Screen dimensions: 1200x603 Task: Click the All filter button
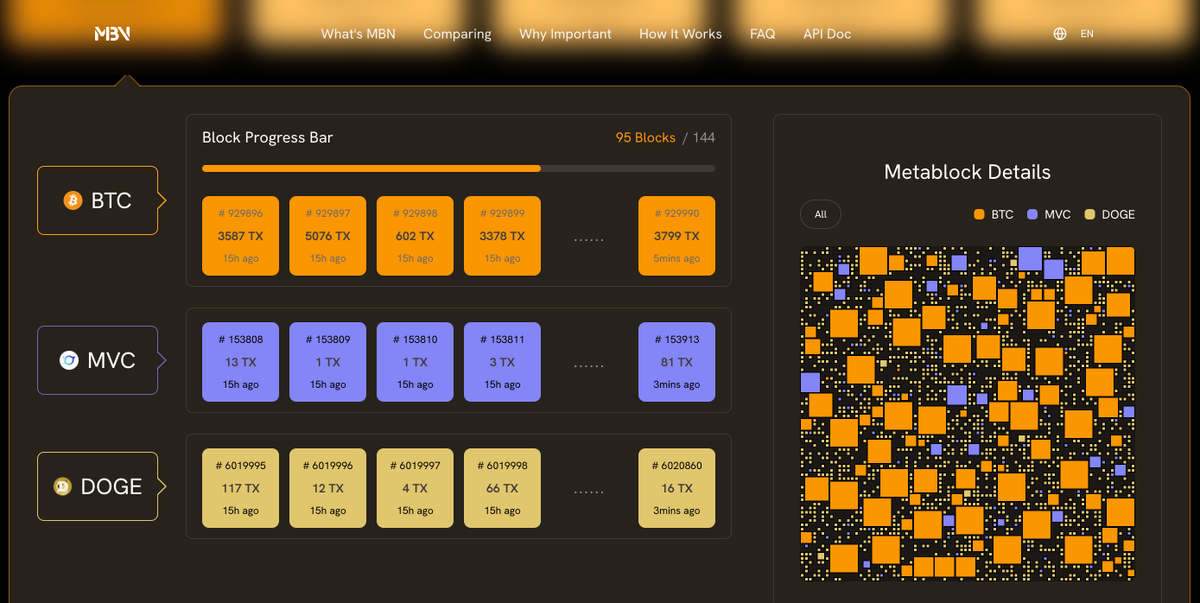point(820,214)
